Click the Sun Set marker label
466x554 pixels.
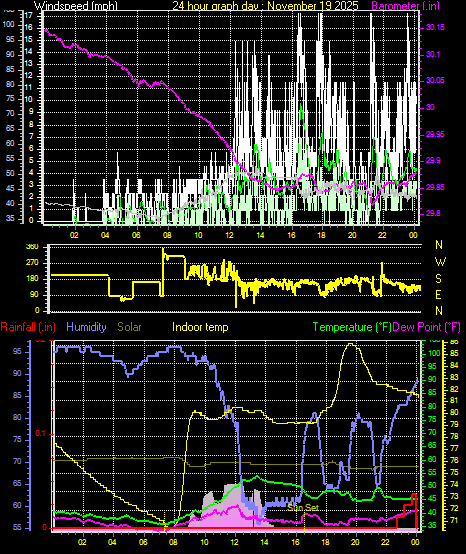[x=303, y=508]
